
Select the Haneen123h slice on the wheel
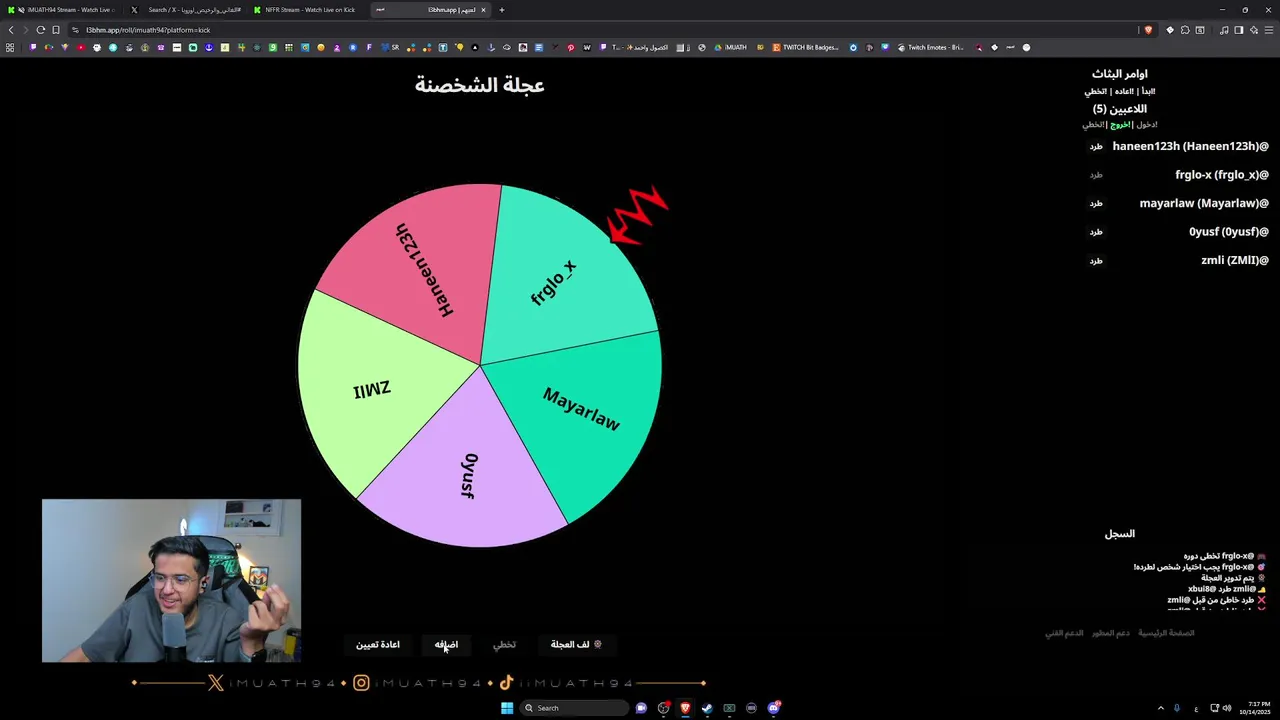tap(425, 270)
